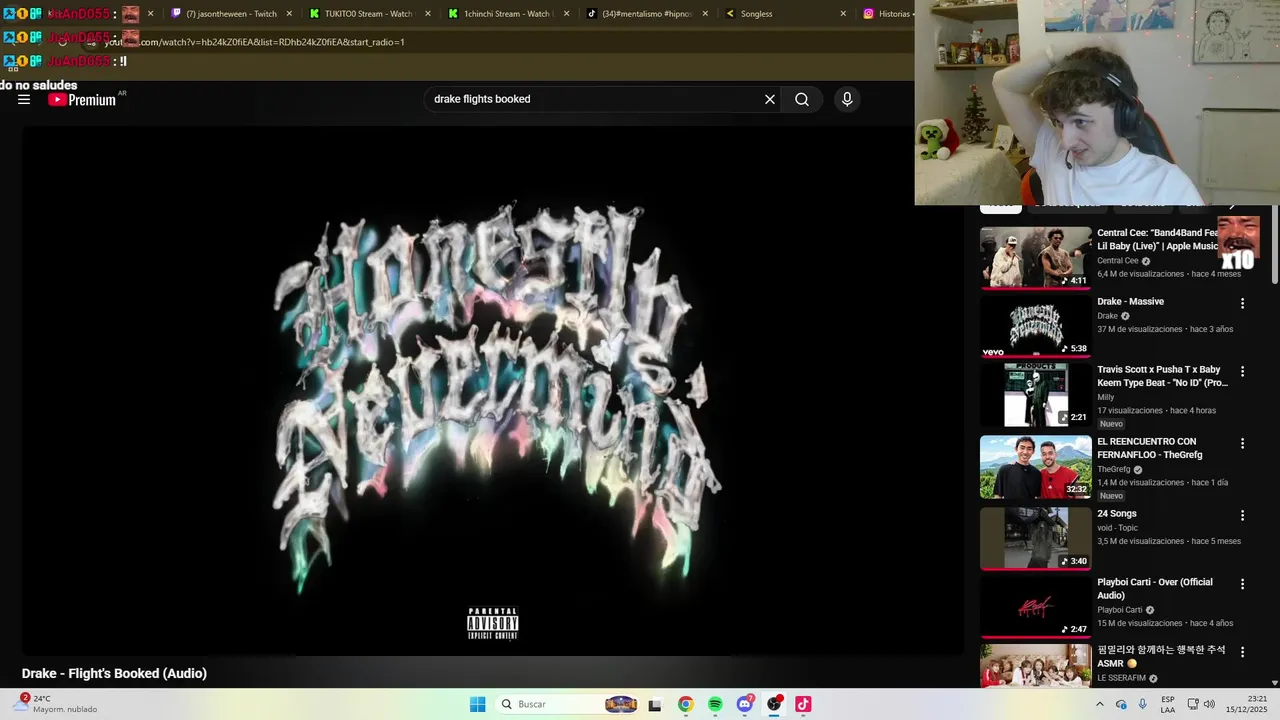Click the tray microphone icon
The height and width of the screenshot is (720, 1280).
[1142, 704]
